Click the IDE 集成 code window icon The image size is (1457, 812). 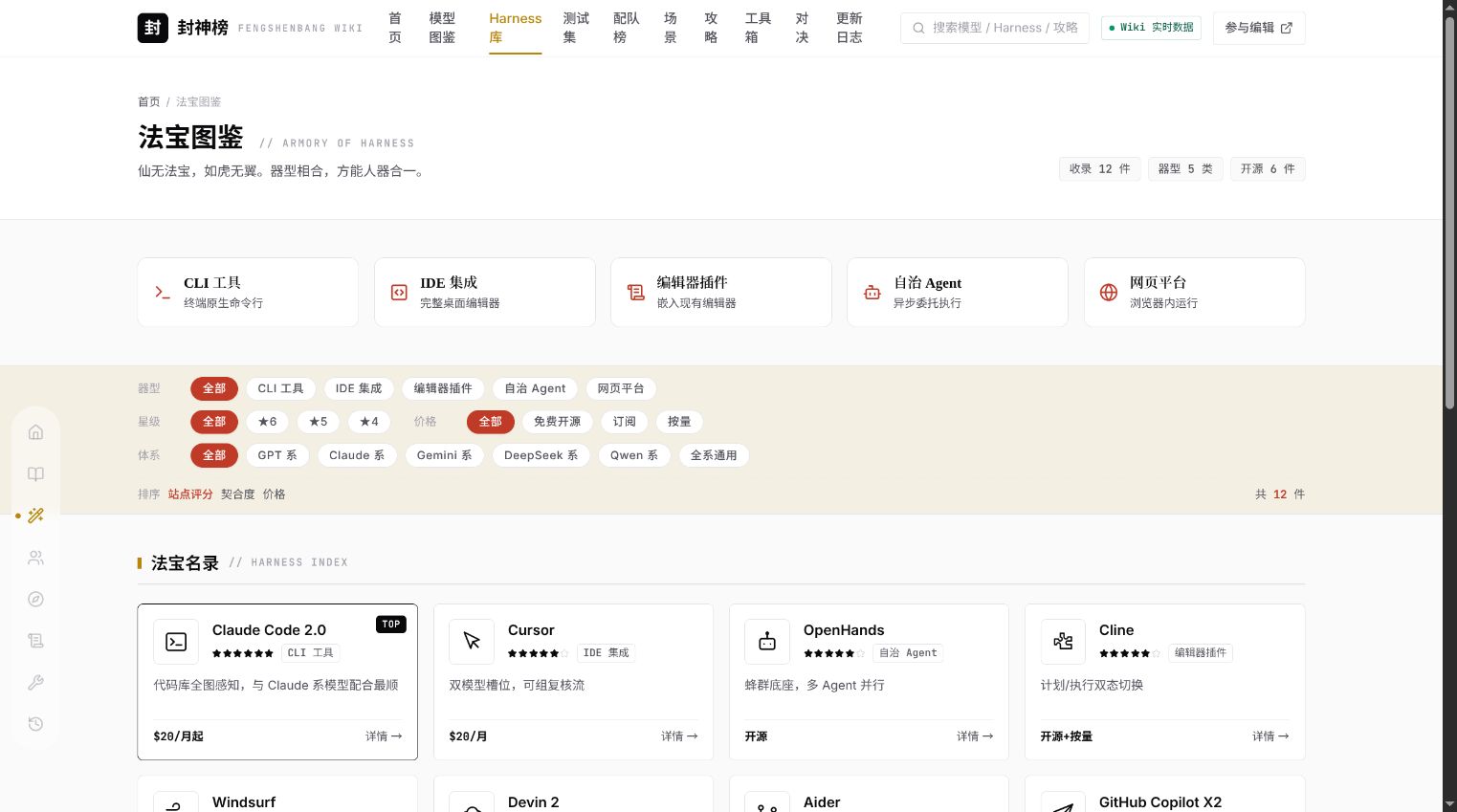(399, 293)
